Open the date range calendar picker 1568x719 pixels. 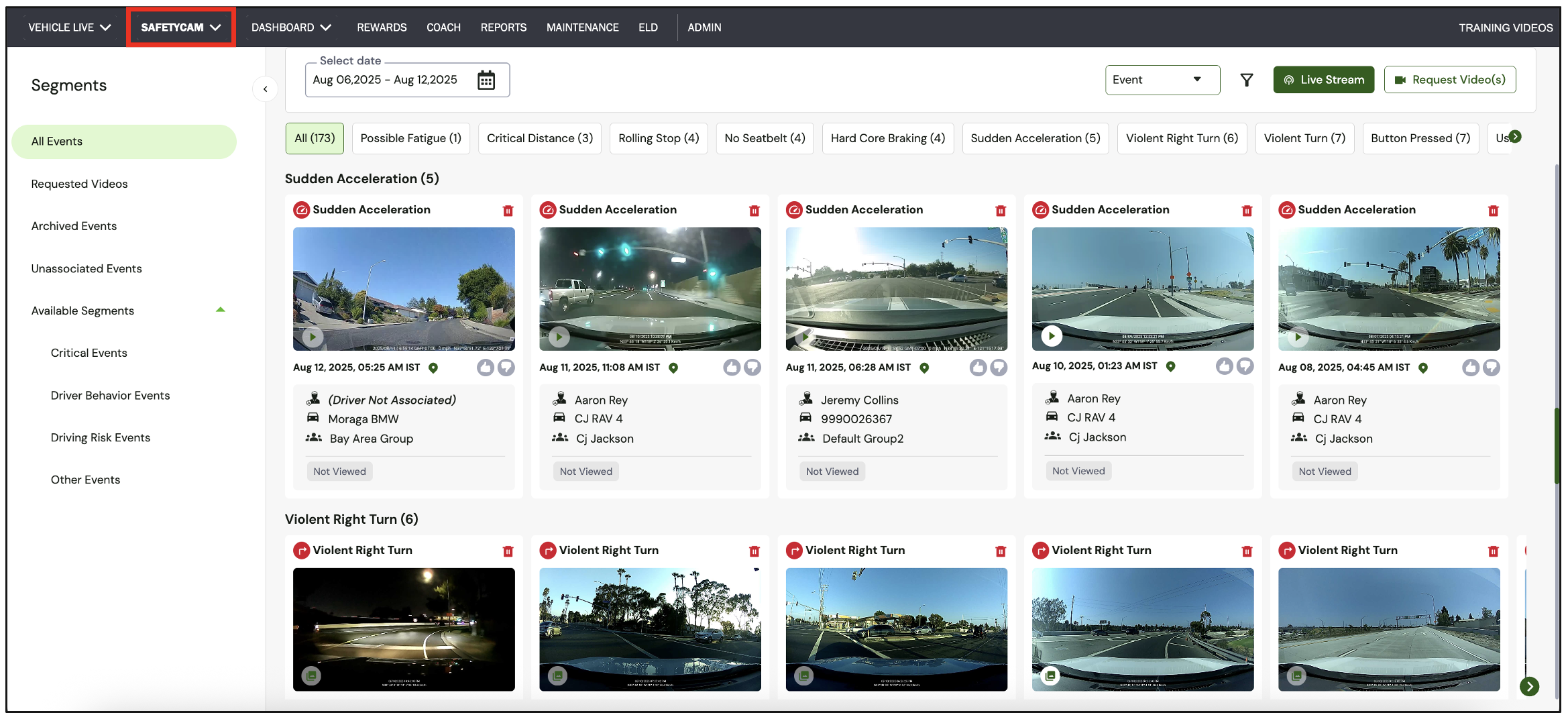tap(486, 80)
